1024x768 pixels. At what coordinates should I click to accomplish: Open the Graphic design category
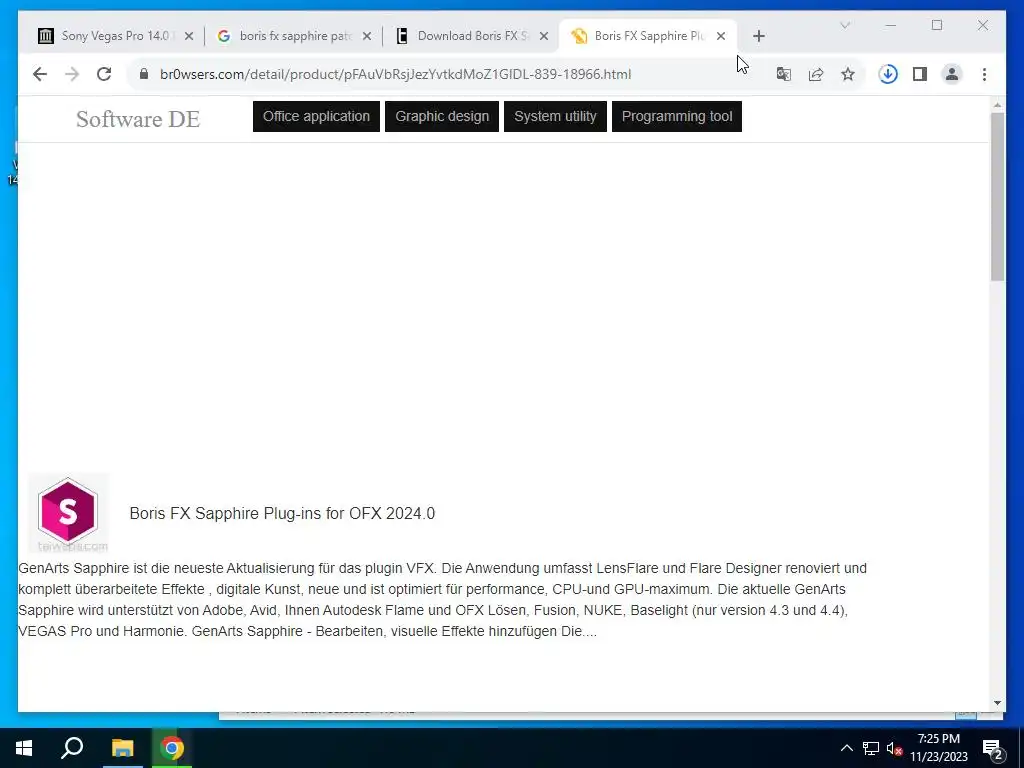point(441,116)
